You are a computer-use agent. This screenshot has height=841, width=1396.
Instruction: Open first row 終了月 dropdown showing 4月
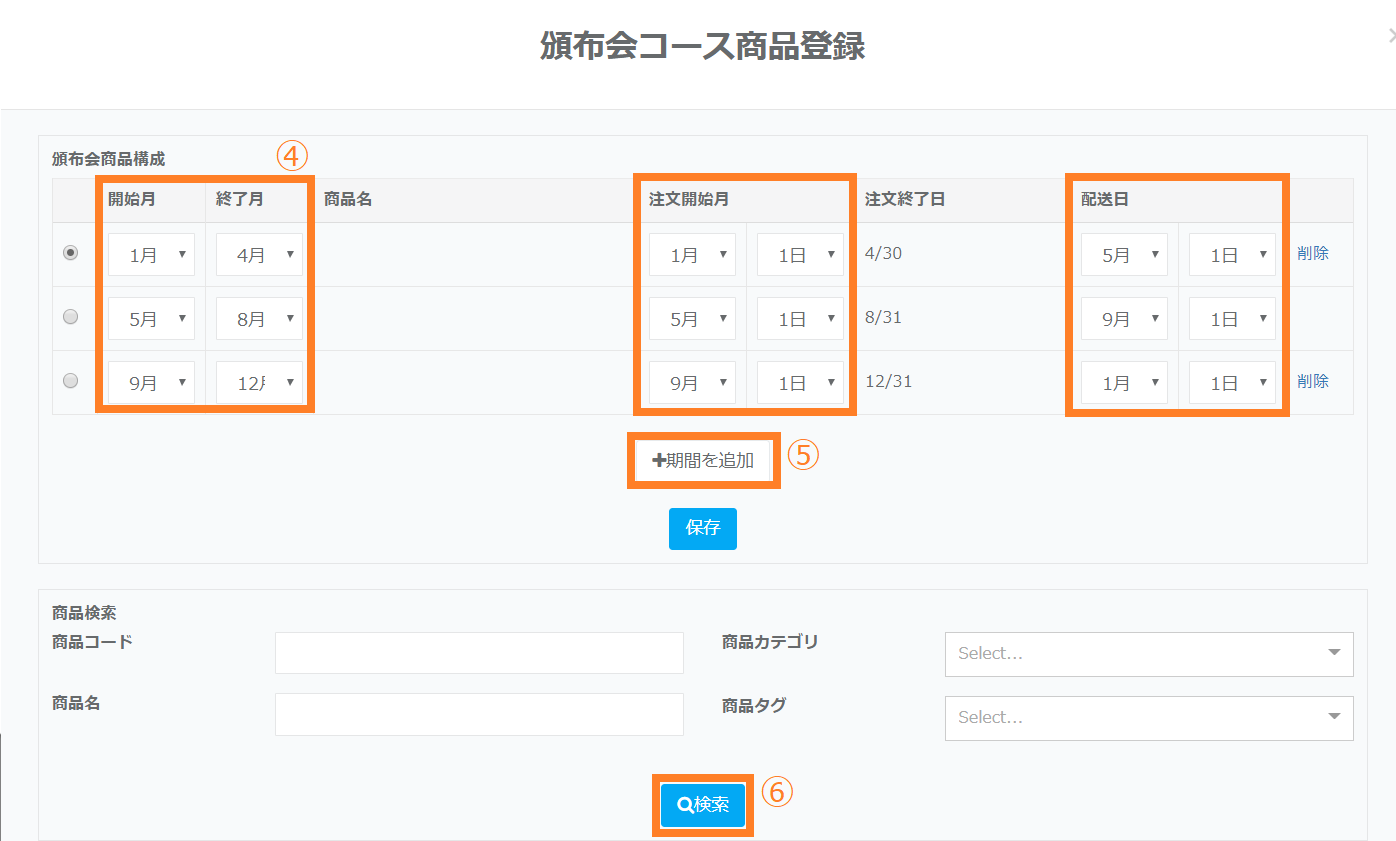(x=259, y=255)
